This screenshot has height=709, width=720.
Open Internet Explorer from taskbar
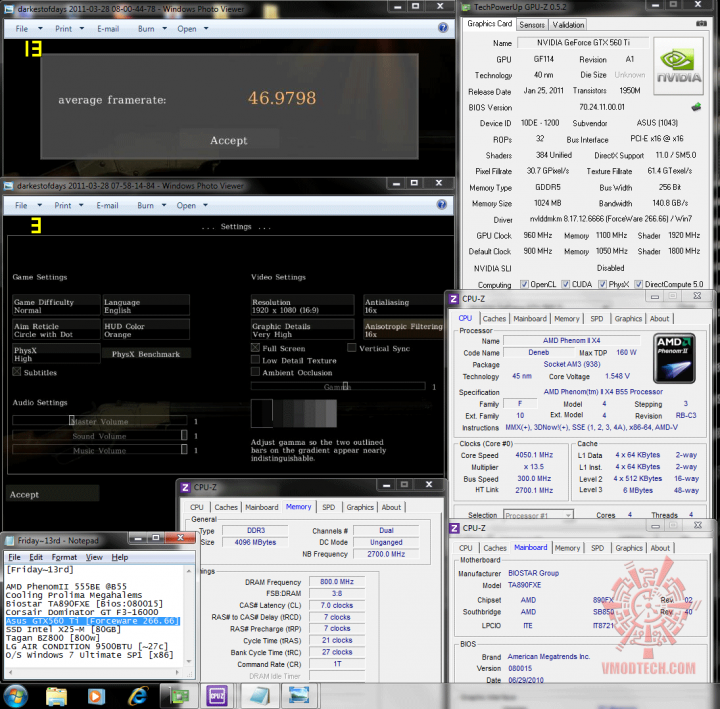[x=138, y=696]
